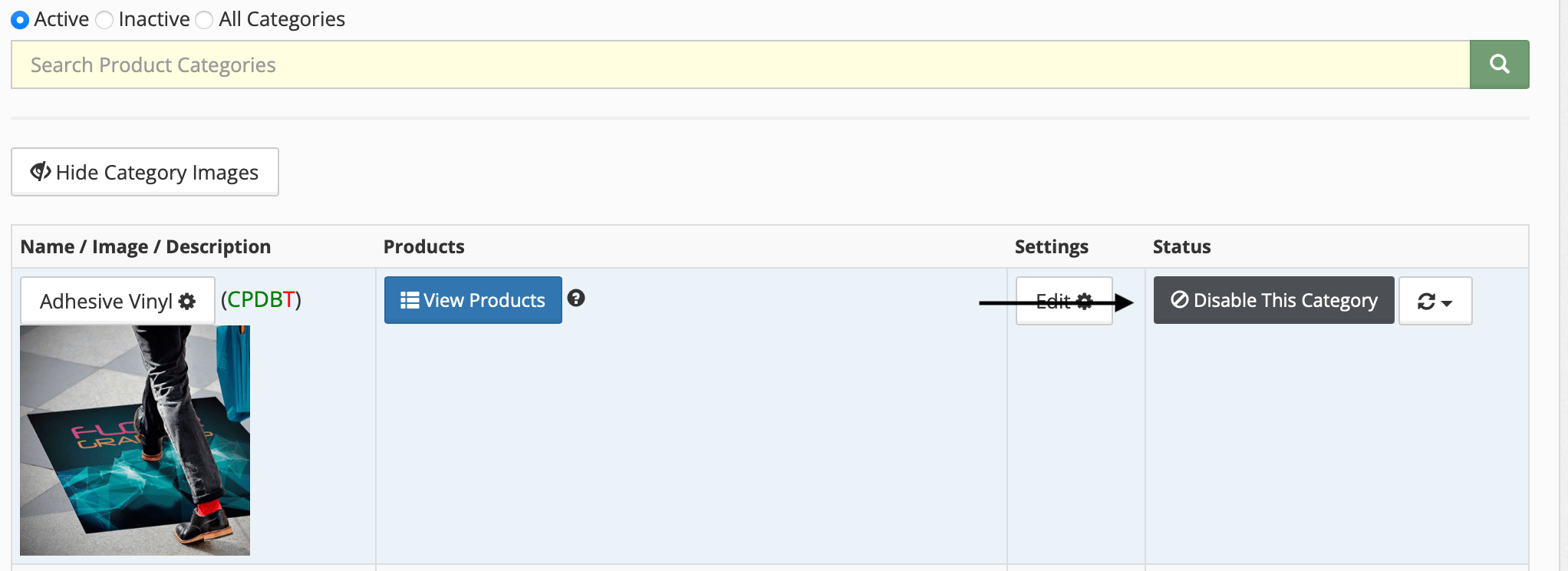The image size is (1568, 571).
Task: Open View Products list for Adhesive Vinyl
Action: tap(473, 300)
